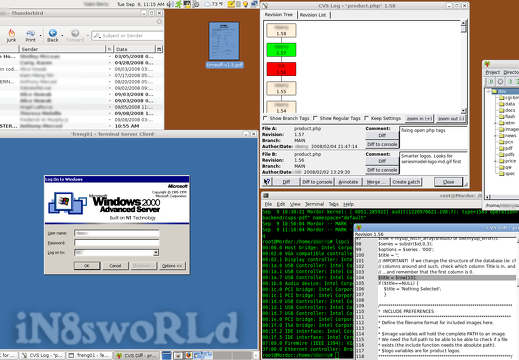The image size is (519, 360).
Task: Open the Print button's dropdown arrow
Action: (40, 35)
